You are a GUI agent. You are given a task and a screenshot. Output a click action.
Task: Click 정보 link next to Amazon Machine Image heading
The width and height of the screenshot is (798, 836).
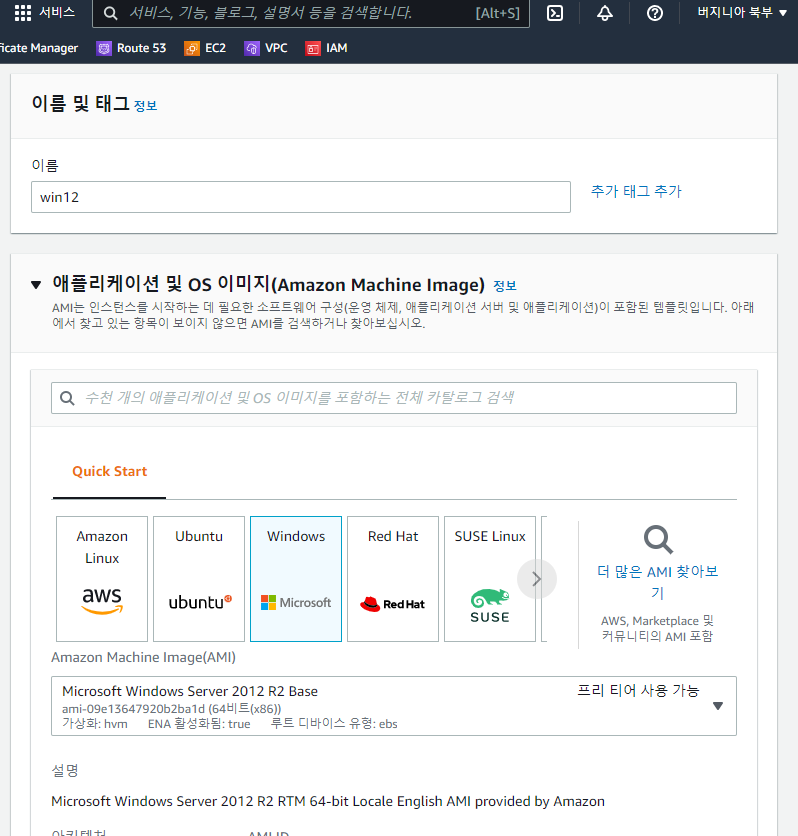(505, 286)
